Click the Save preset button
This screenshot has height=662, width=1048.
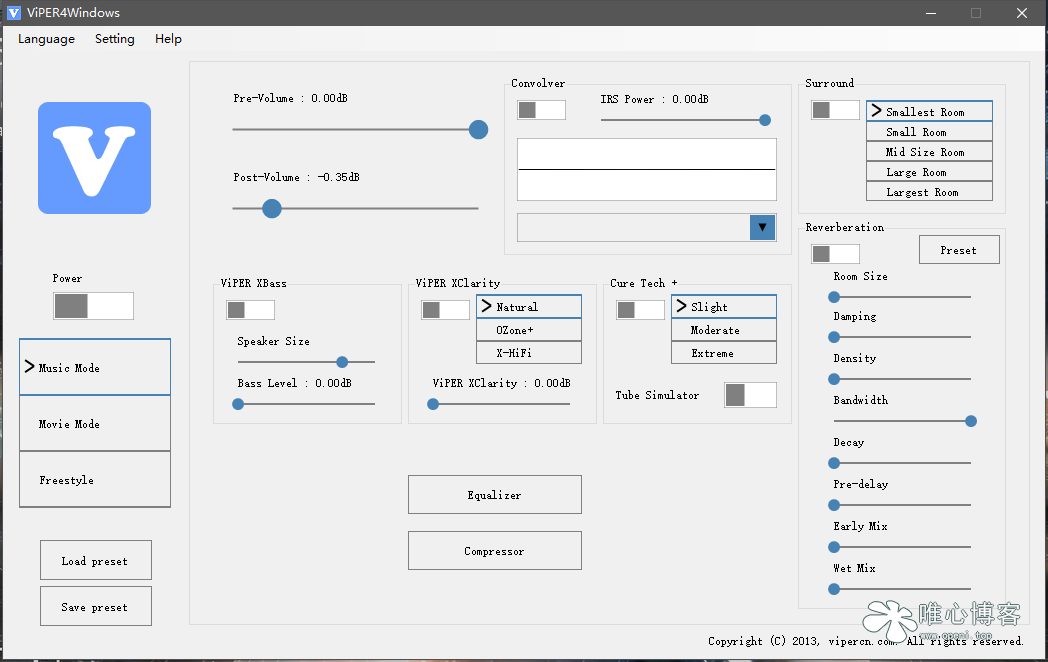click(x=96, y=606)
